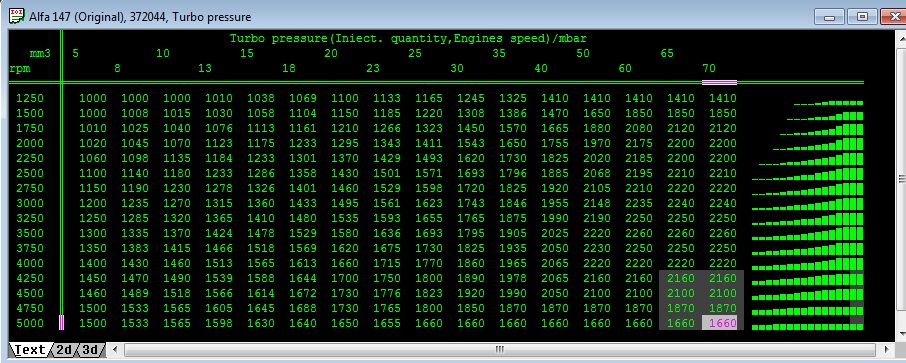Screen dimensions: 906x363
Task: Select the first 1000 cell, 1250 rpm row
Action: coord(93,98)
